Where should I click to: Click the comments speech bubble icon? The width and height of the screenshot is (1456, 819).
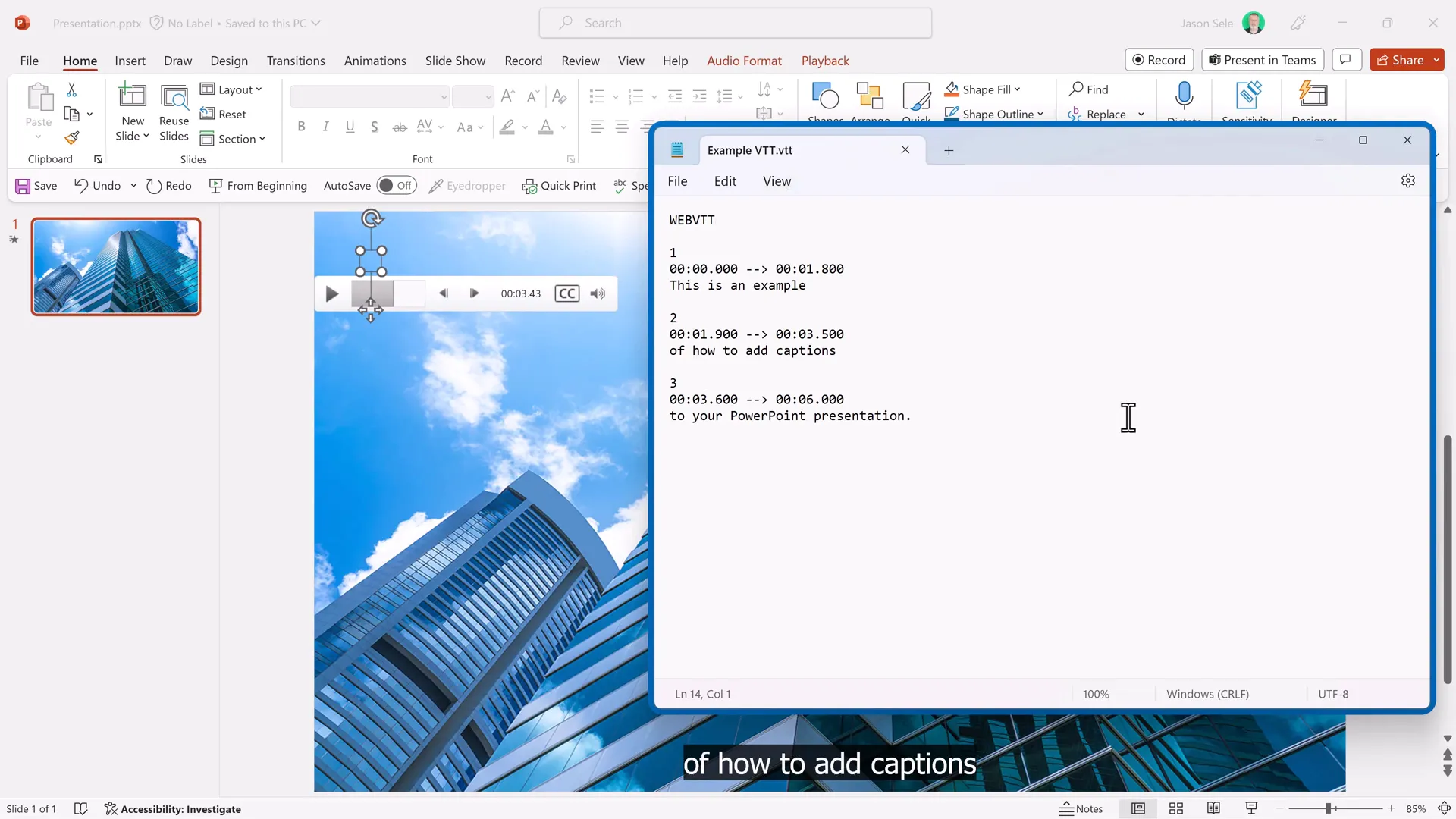[x=1345, y=60]
